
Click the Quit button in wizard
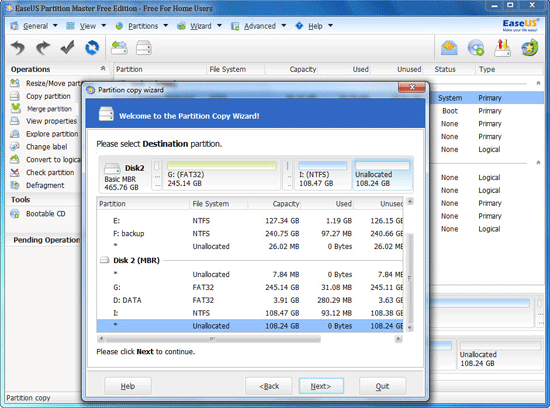point(382,386)
